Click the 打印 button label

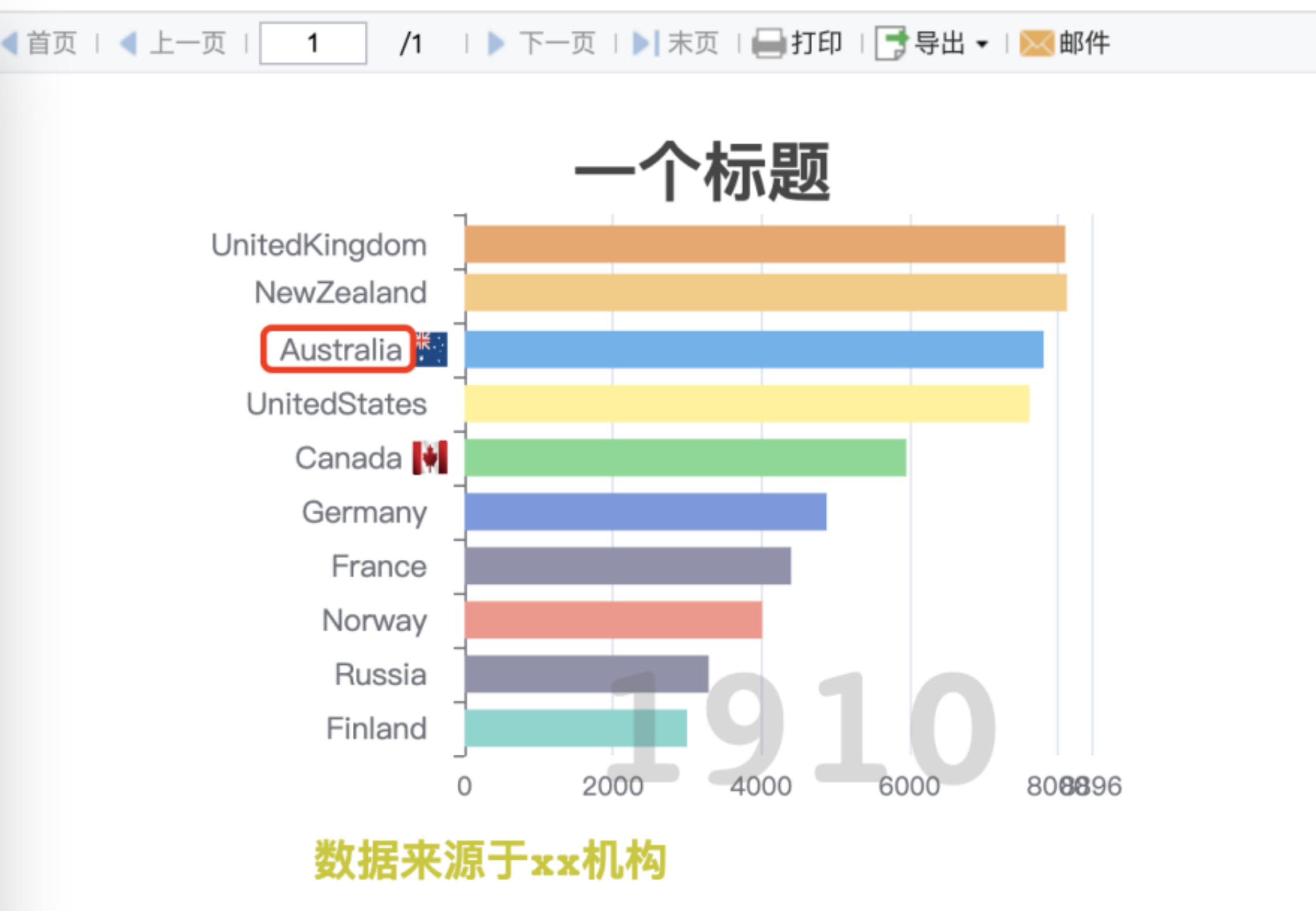(x=817, y=43)
